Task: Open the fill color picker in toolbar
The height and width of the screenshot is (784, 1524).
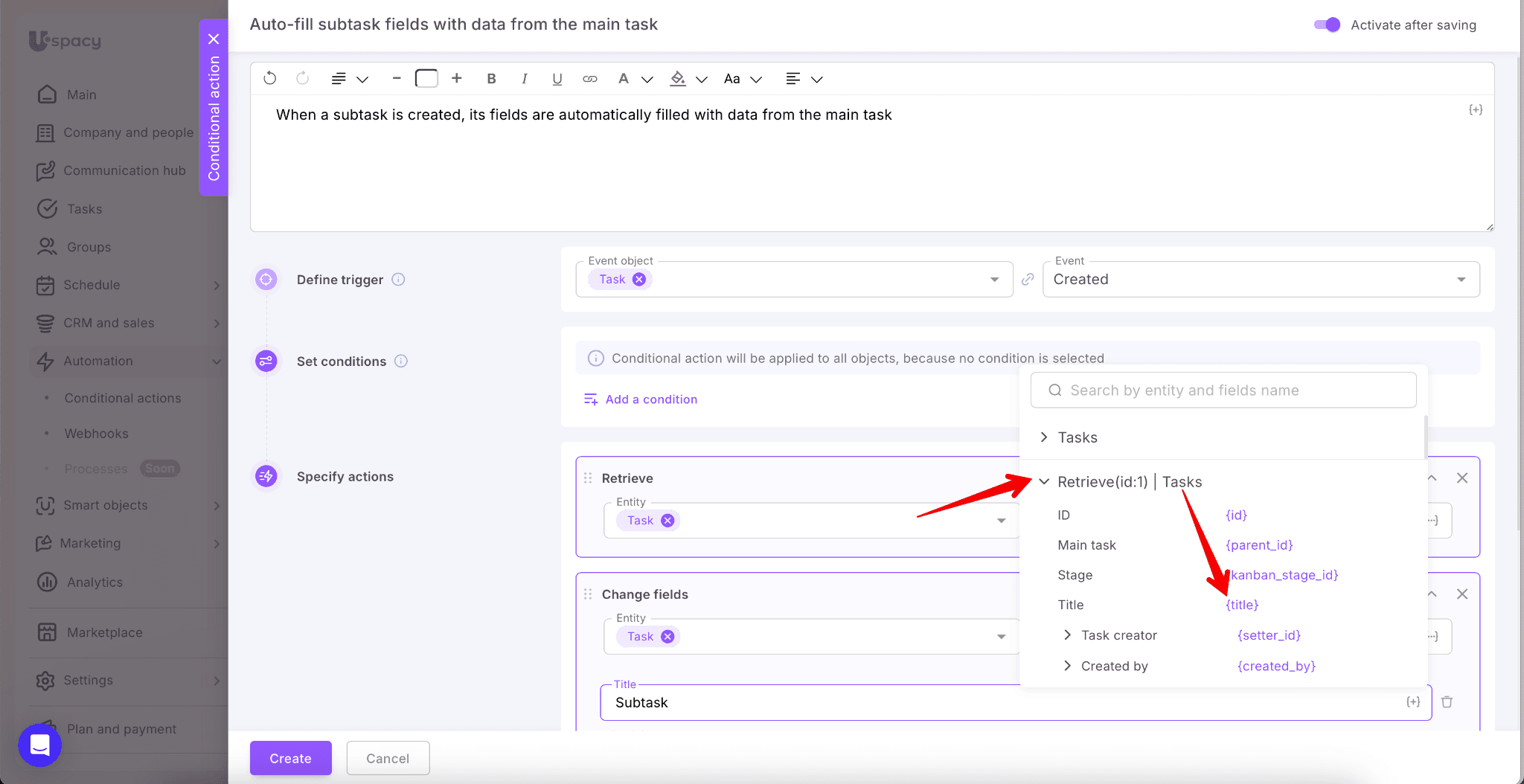Action: (678, 79)
